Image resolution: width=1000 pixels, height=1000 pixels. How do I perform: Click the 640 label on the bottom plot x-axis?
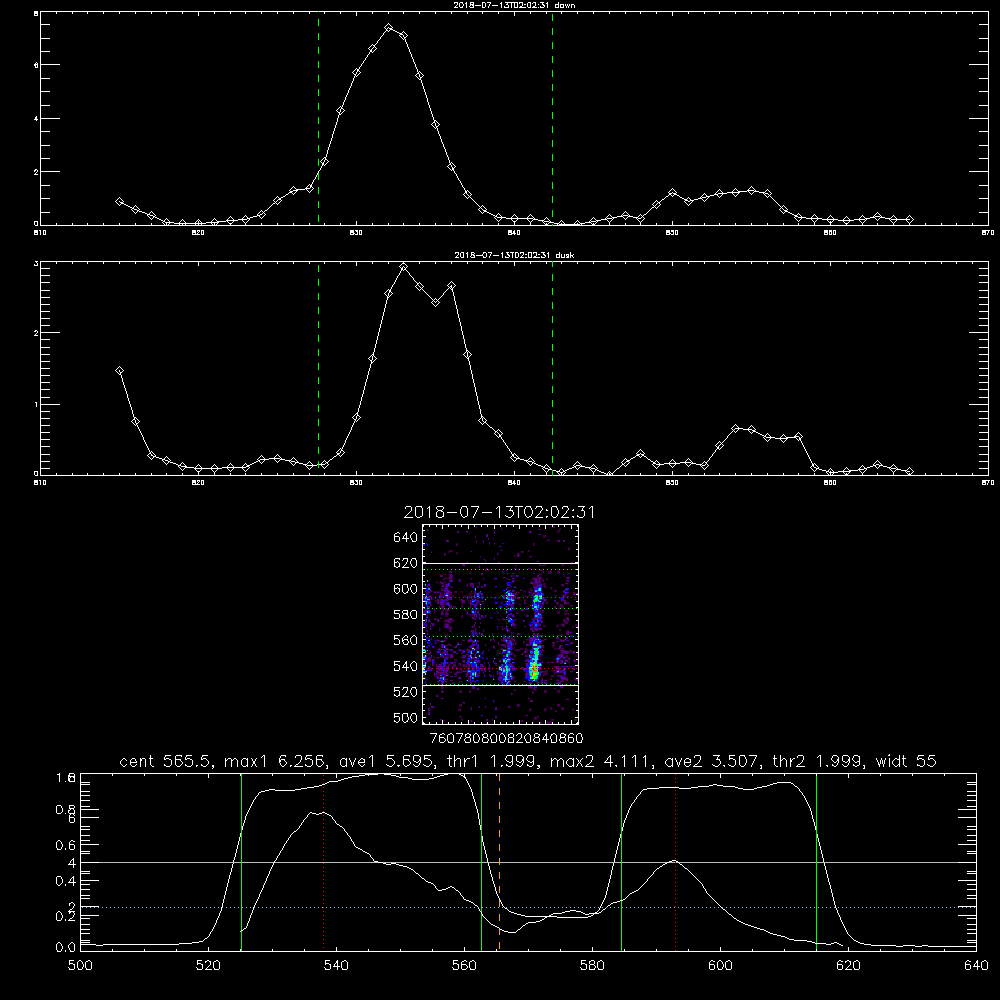(x=976, y=966)
